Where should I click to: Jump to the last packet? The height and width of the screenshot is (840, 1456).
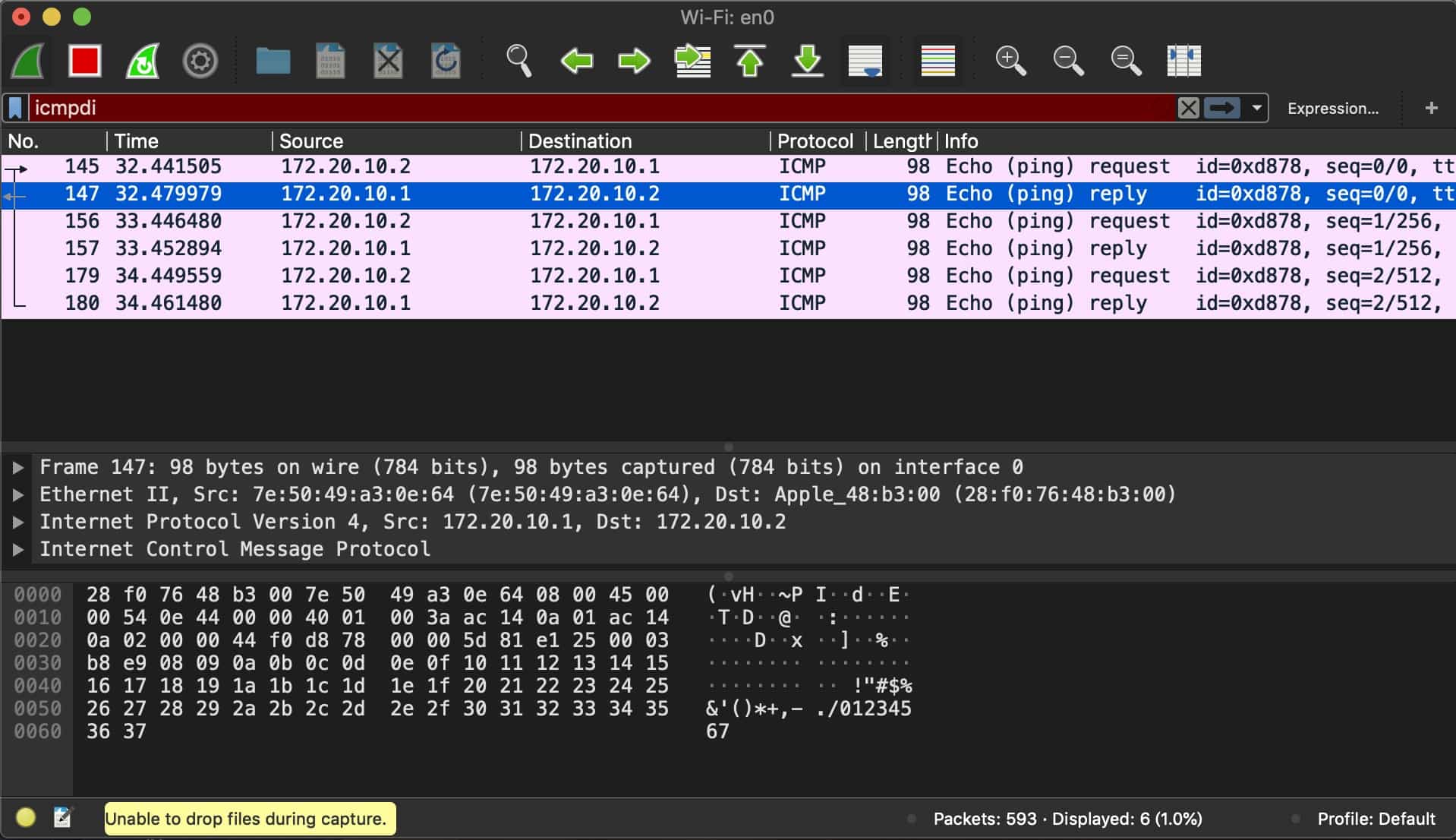pyautogui.click(x=808, y=61)
